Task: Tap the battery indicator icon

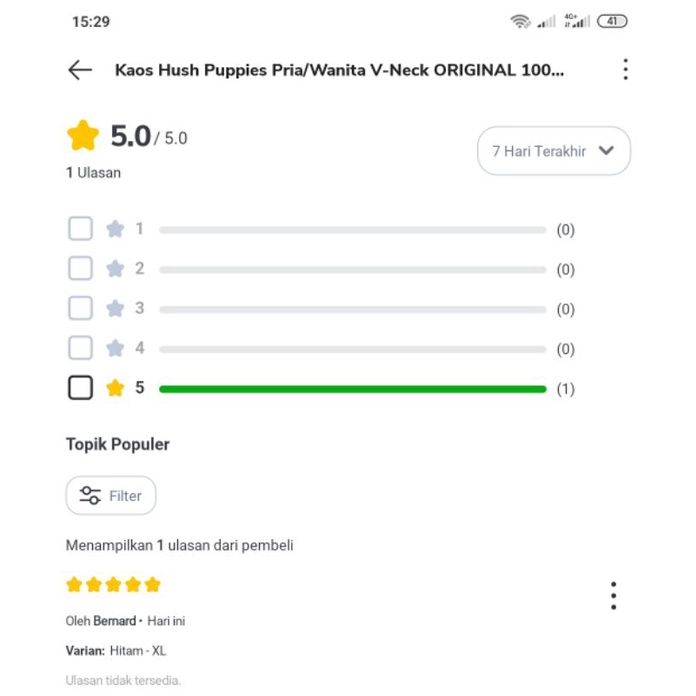Action: (x=612, y=21)
